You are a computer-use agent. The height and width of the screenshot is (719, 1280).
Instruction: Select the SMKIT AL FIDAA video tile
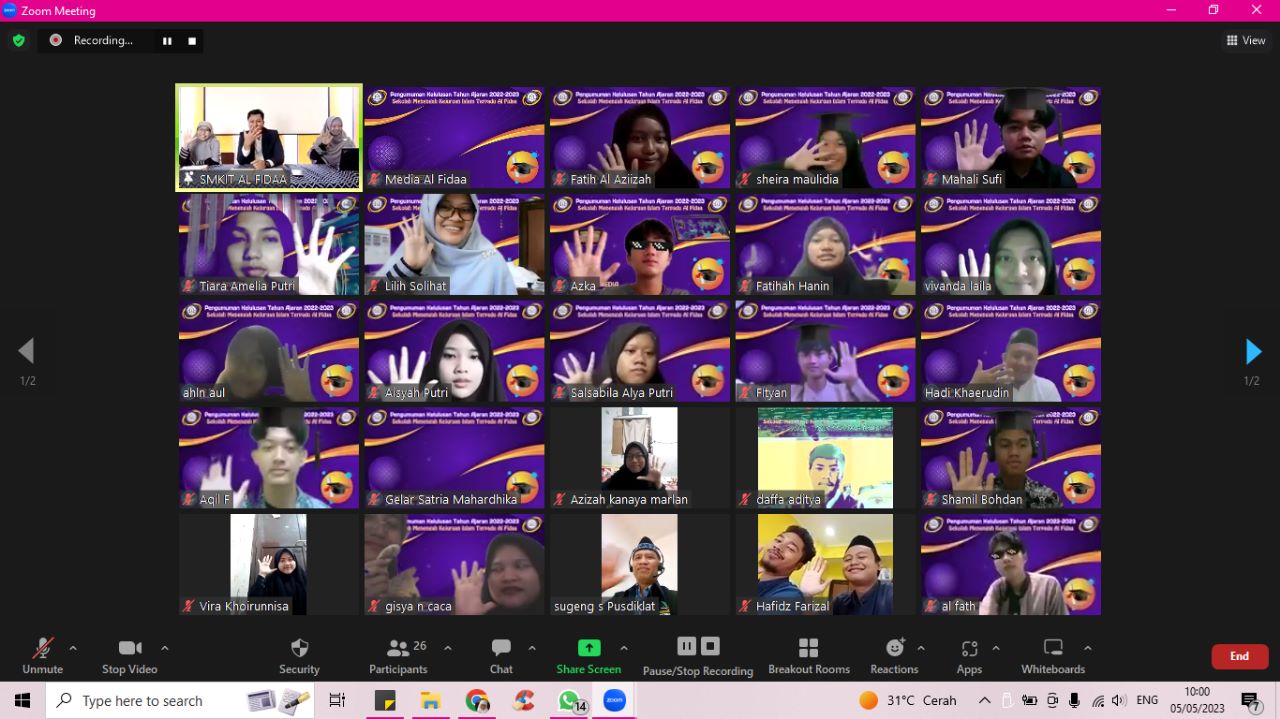269,137
